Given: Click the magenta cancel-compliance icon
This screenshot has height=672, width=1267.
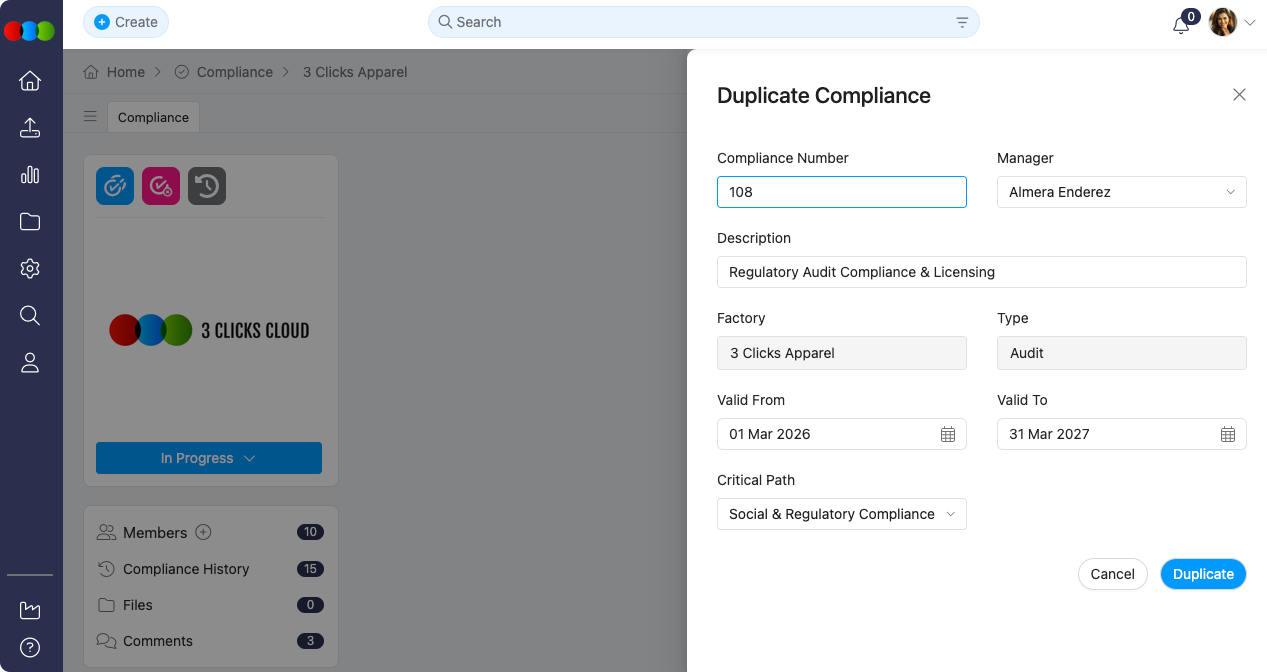Looking at the screenshot, I should click(x=160, y=185).
